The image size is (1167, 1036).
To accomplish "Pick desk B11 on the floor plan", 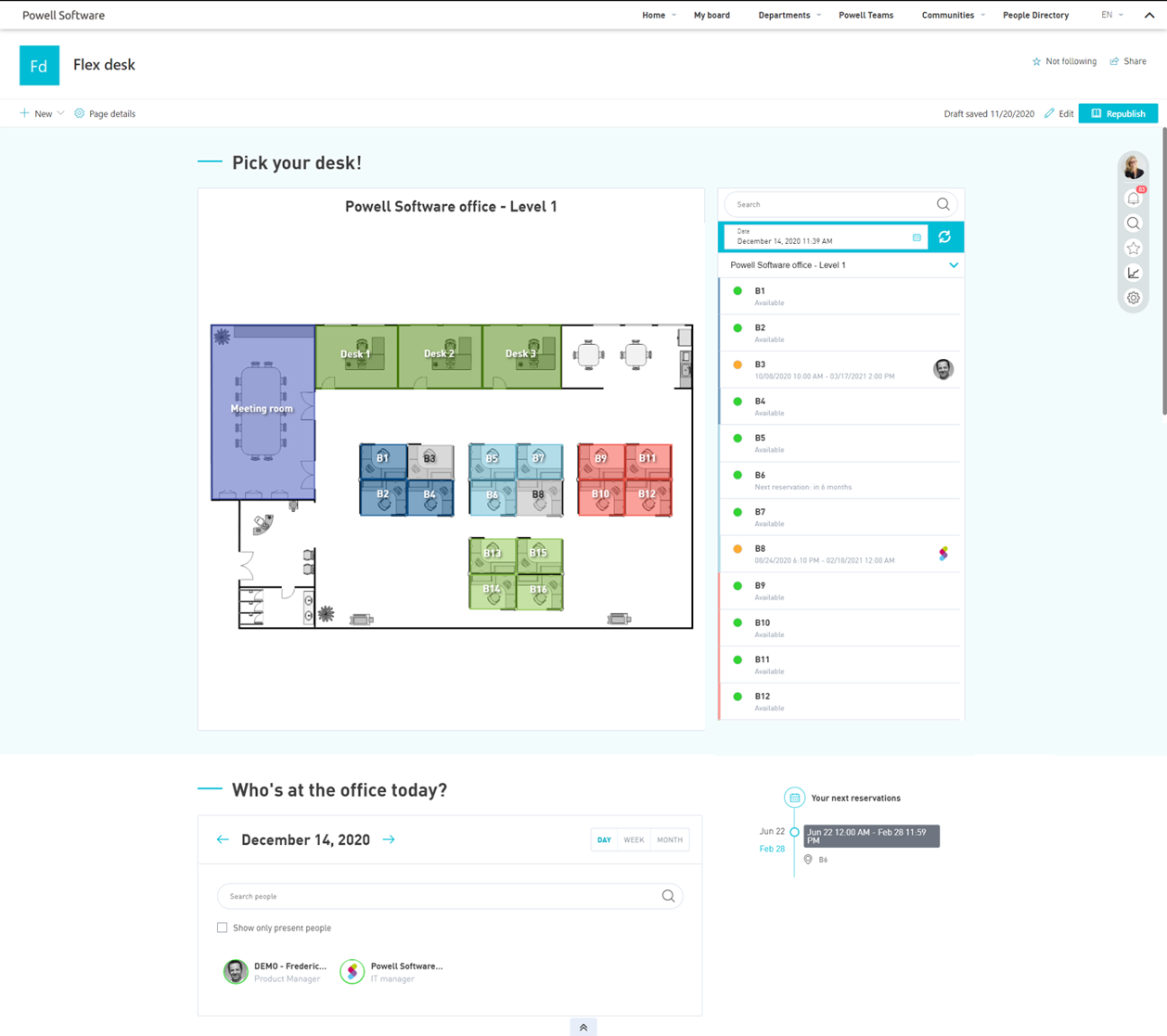I will [648, 461].
